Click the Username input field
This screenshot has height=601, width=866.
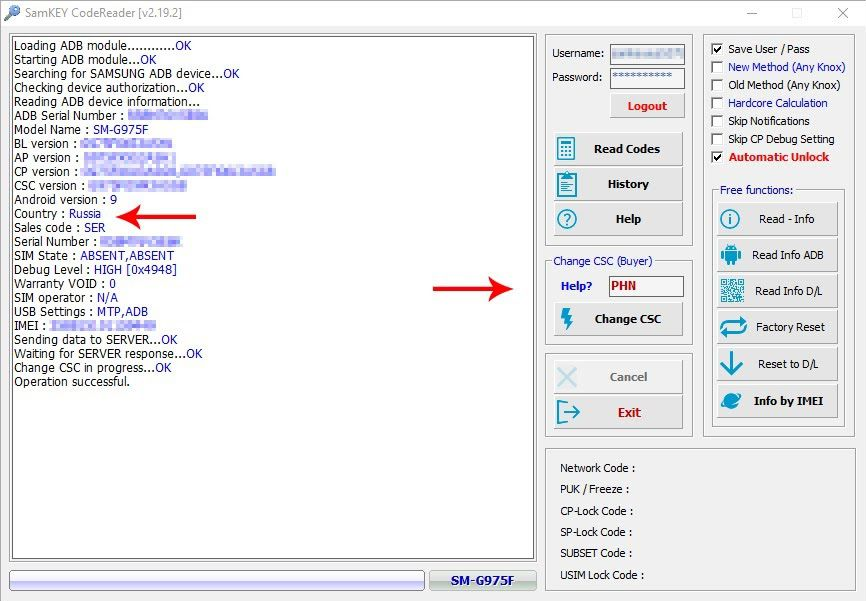click(646, 54)
